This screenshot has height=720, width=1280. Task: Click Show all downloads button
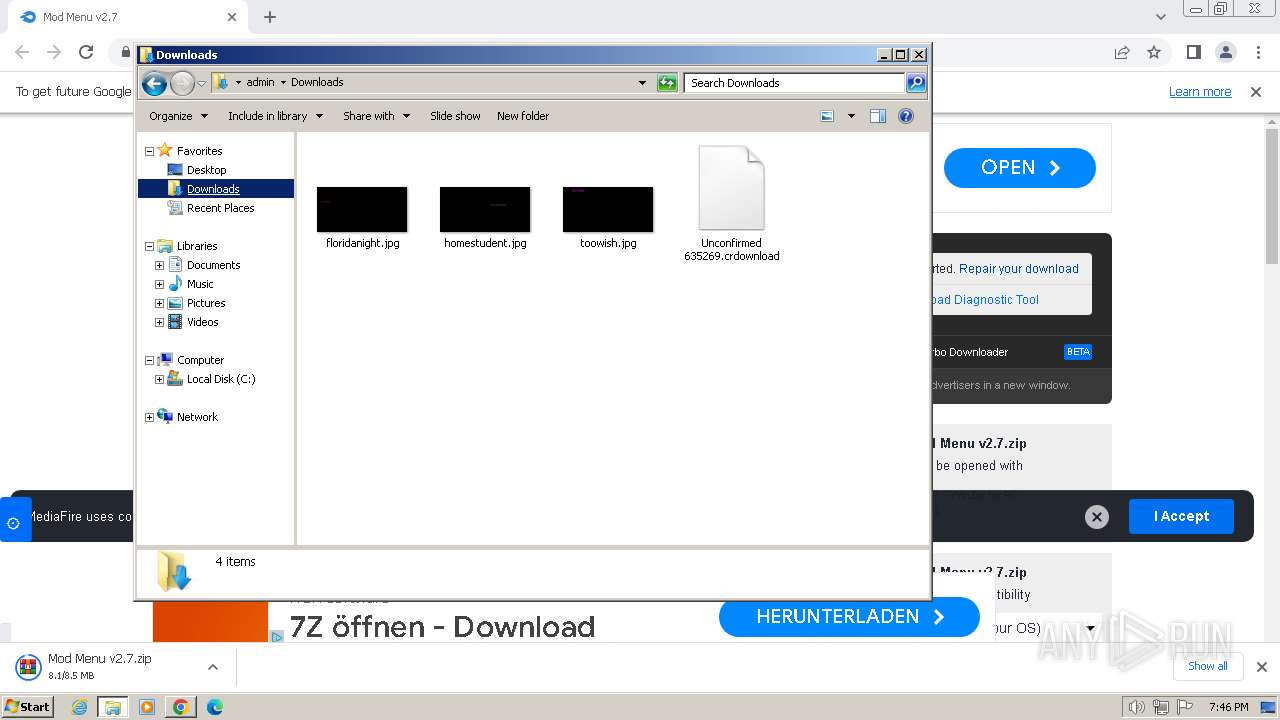(x=1208, y=666)
